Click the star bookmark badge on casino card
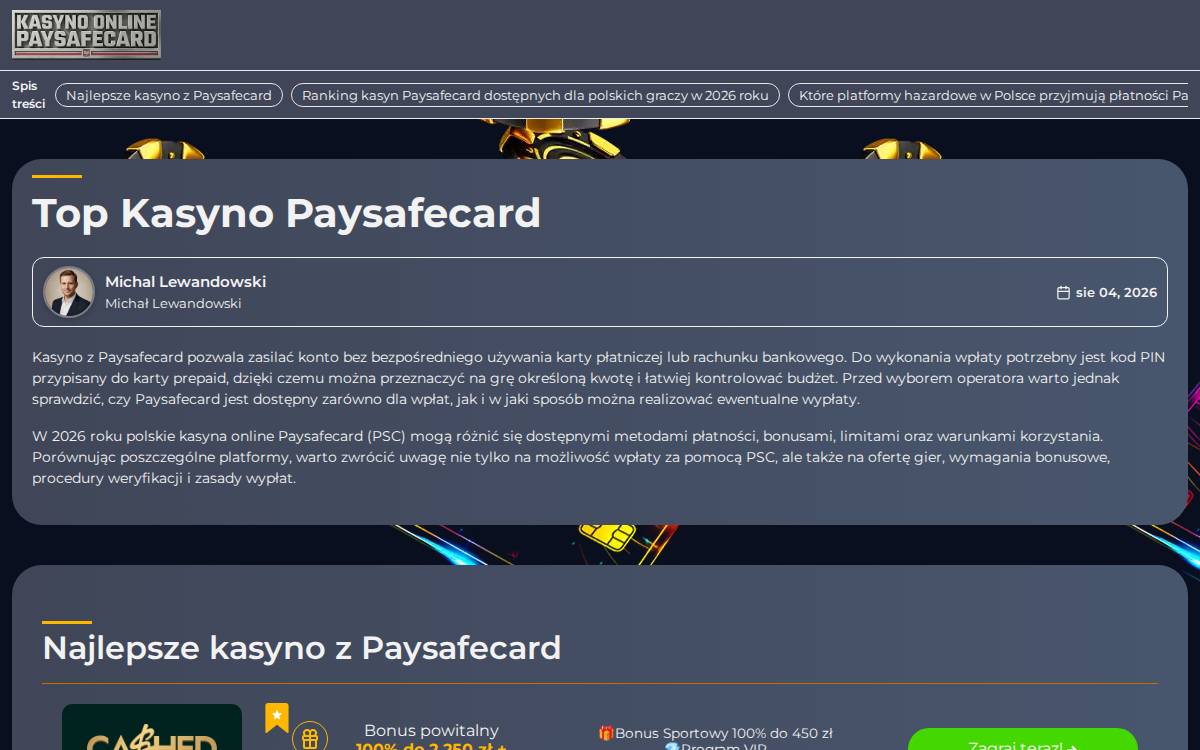This screenshot has width=1200, height=750. tap(277, 718)
